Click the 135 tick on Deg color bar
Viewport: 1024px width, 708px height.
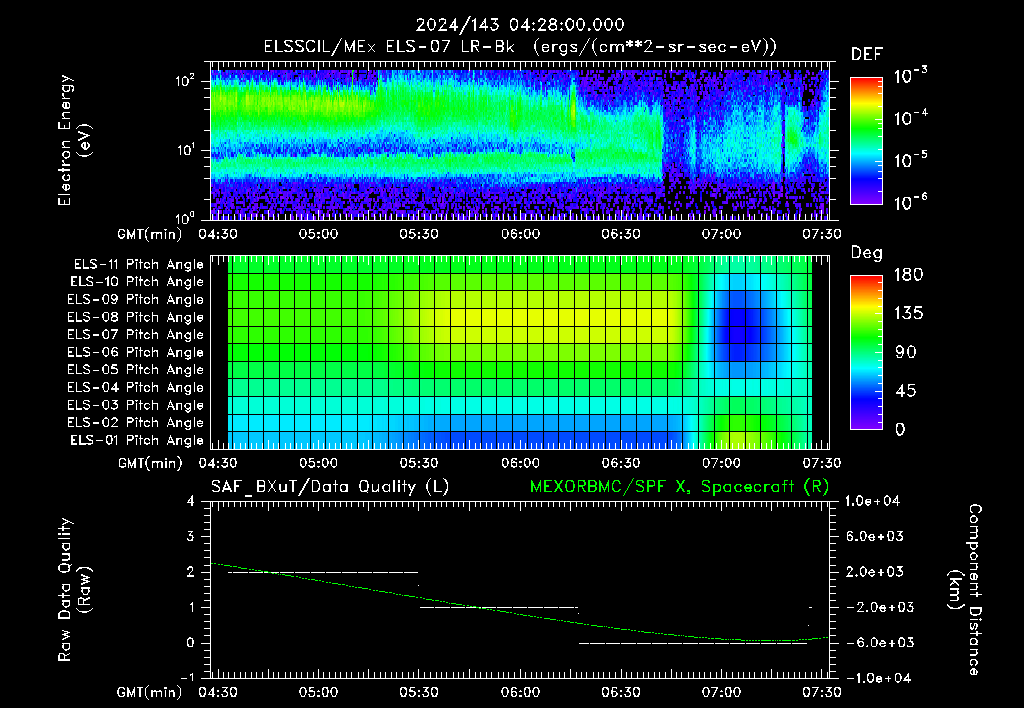pos(908,314)
